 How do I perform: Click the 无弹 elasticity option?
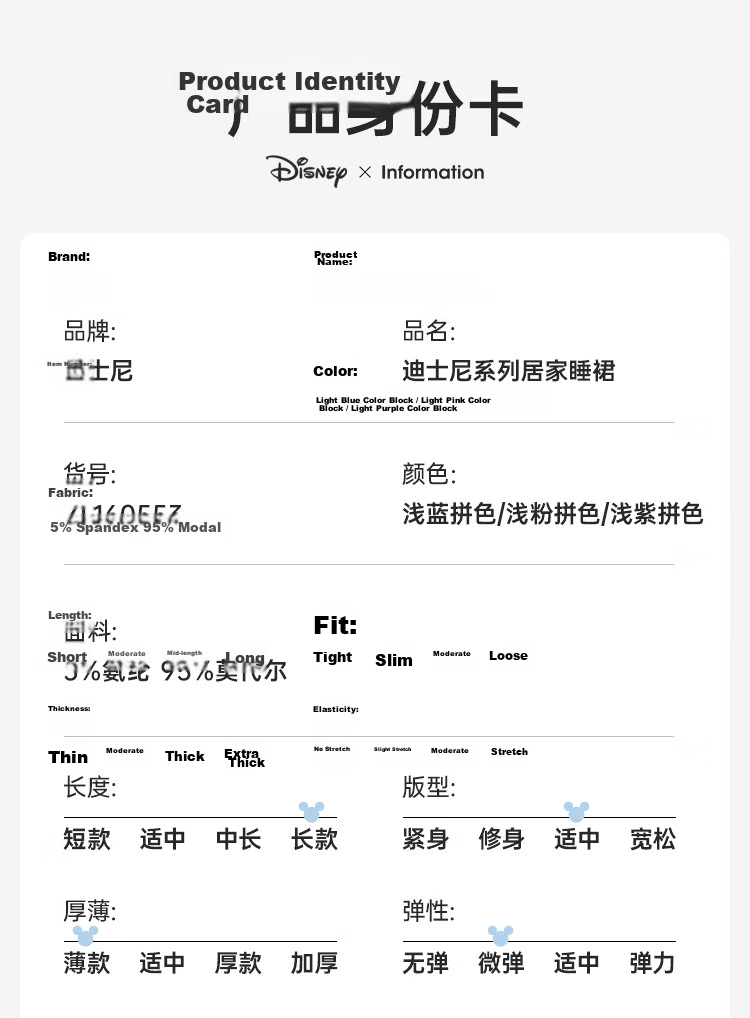425,963
